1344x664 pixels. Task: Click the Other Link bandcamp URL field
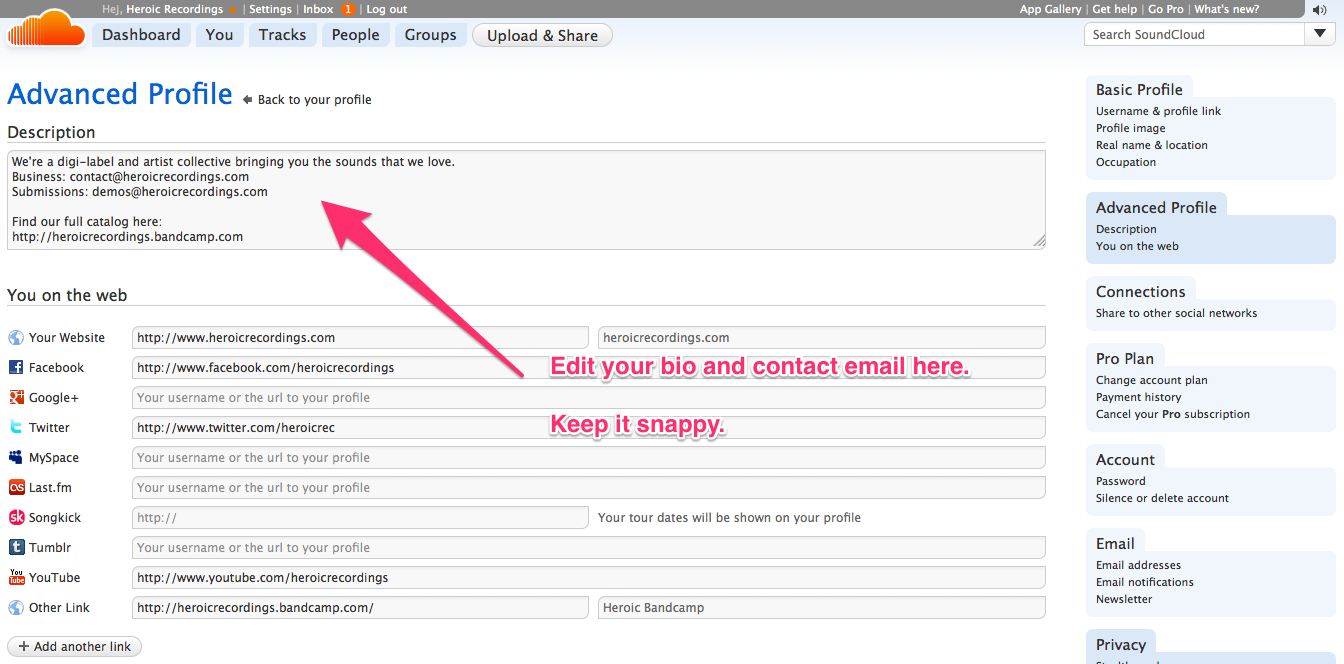360,608
